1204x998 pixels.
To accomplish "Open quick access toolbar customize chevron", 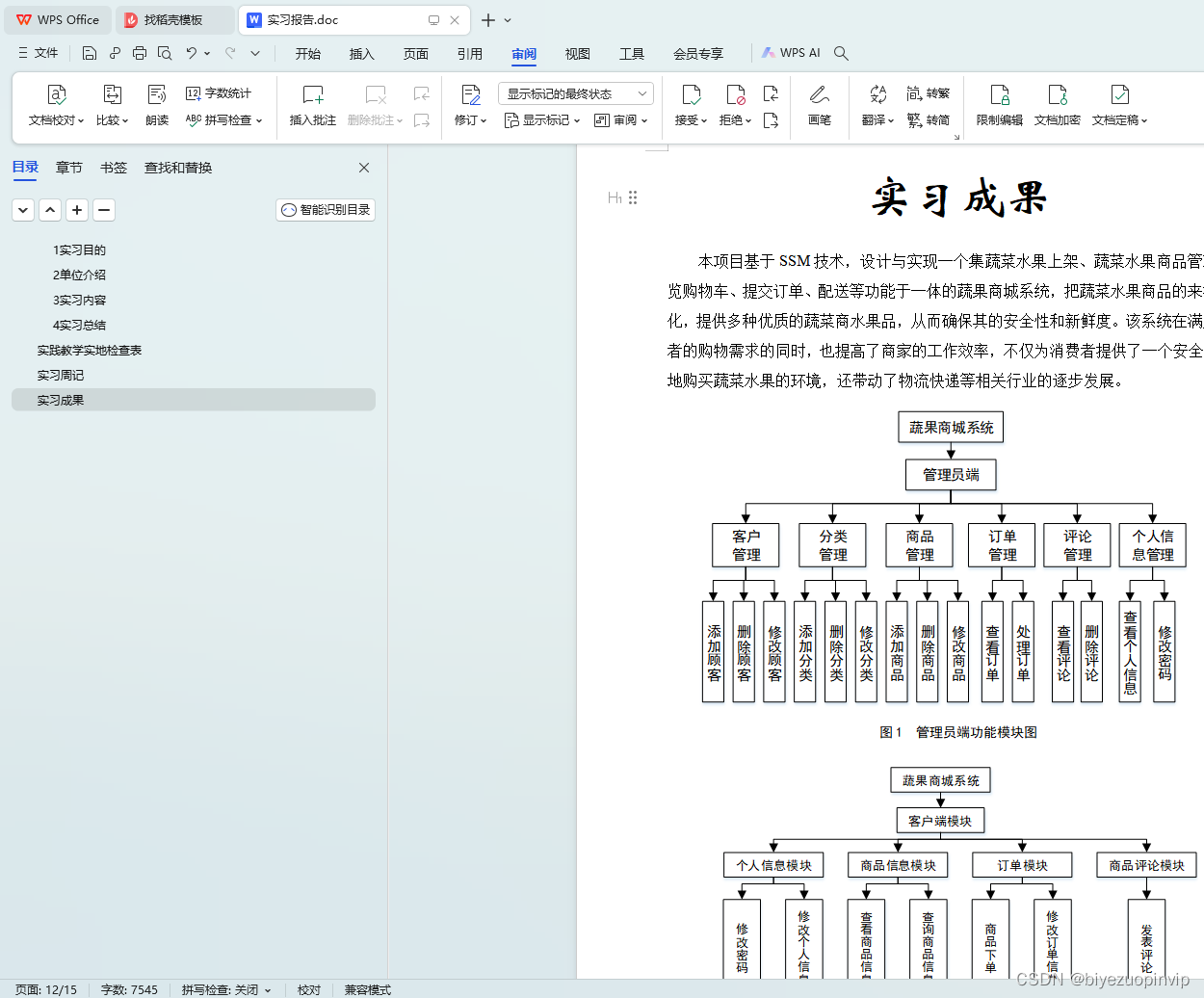I will pyautogui.click(x=255, y=53).
